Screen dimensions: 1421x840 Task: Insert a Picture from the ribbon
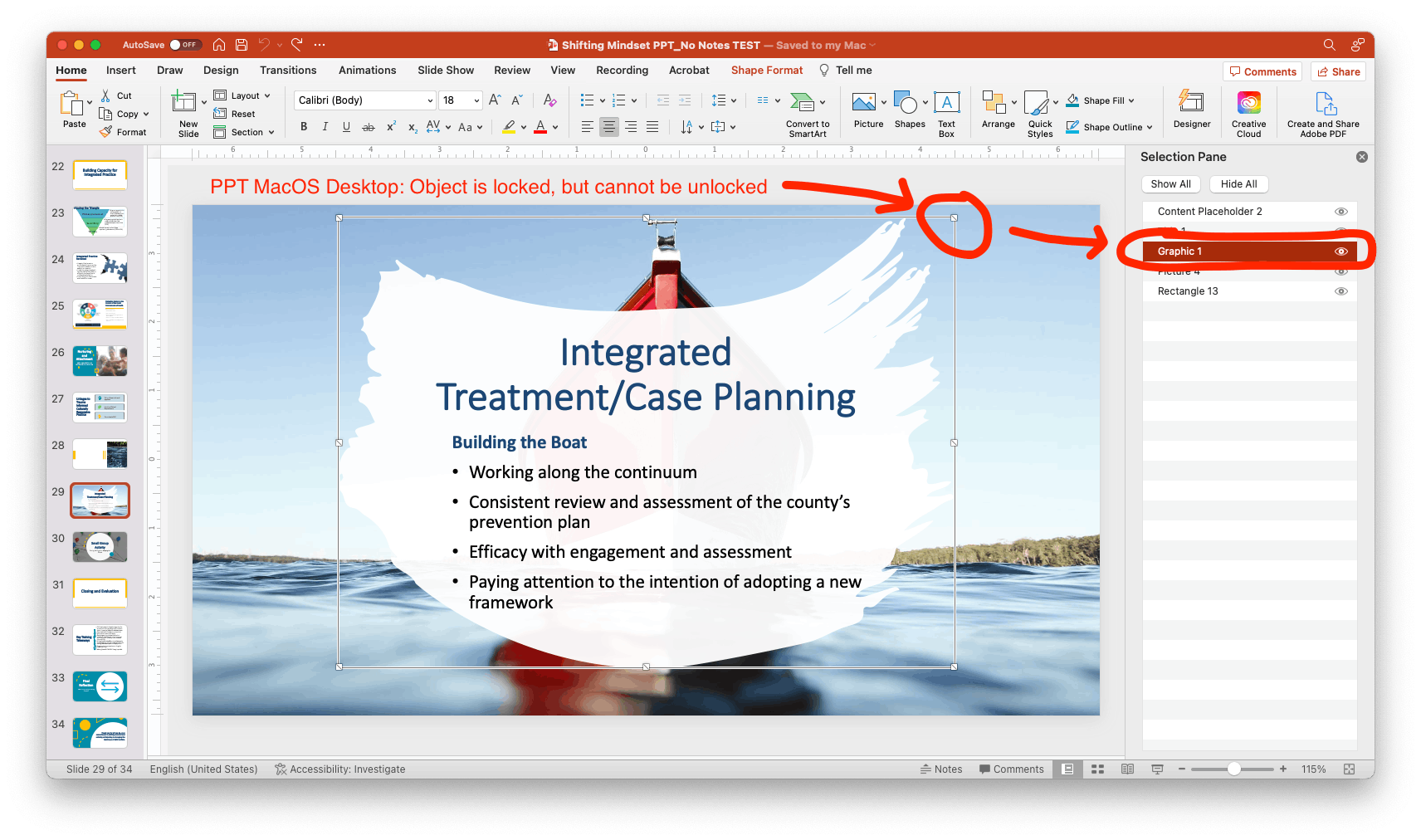click(x=867, y=108)
